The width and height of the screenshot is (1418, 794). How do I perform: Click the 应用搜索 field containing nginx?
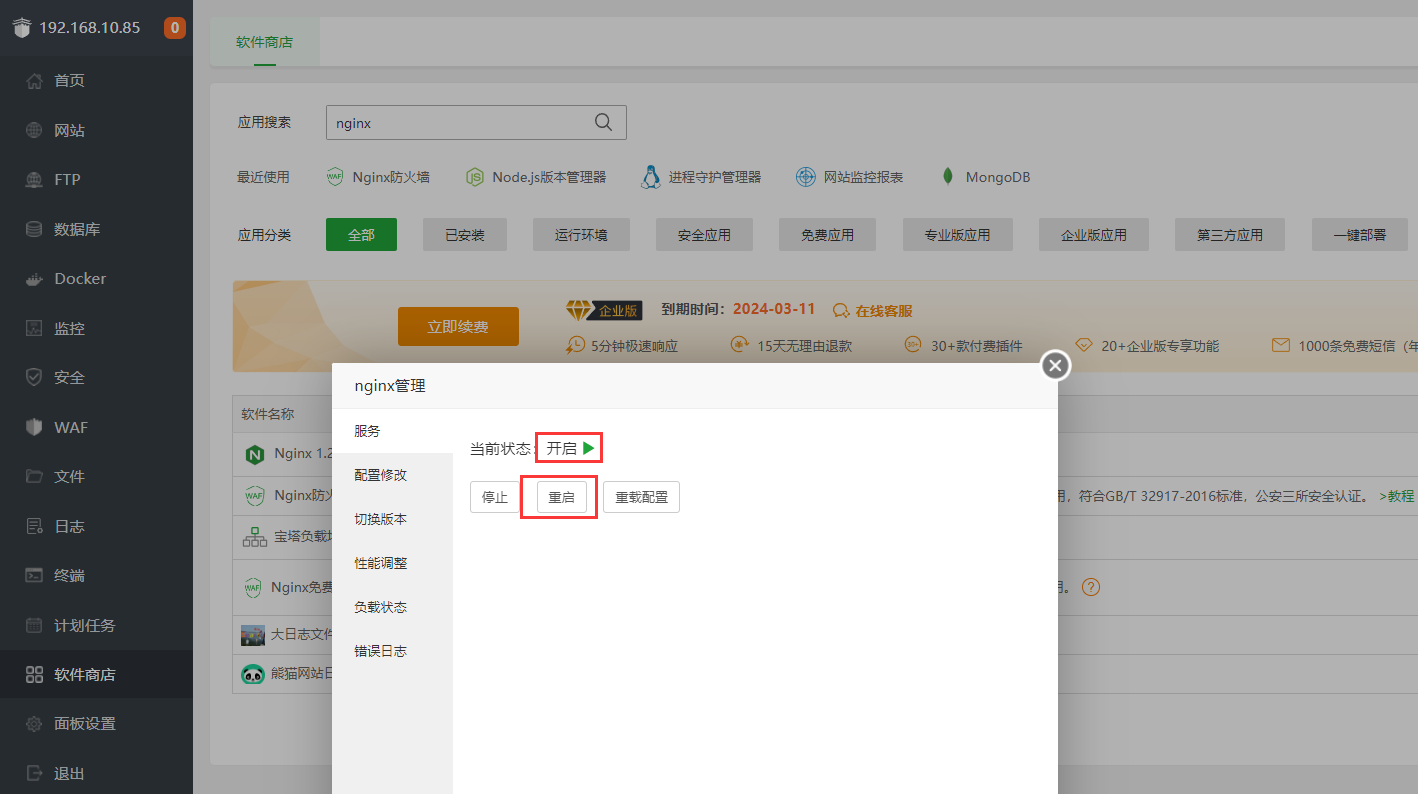click(476, 123)
